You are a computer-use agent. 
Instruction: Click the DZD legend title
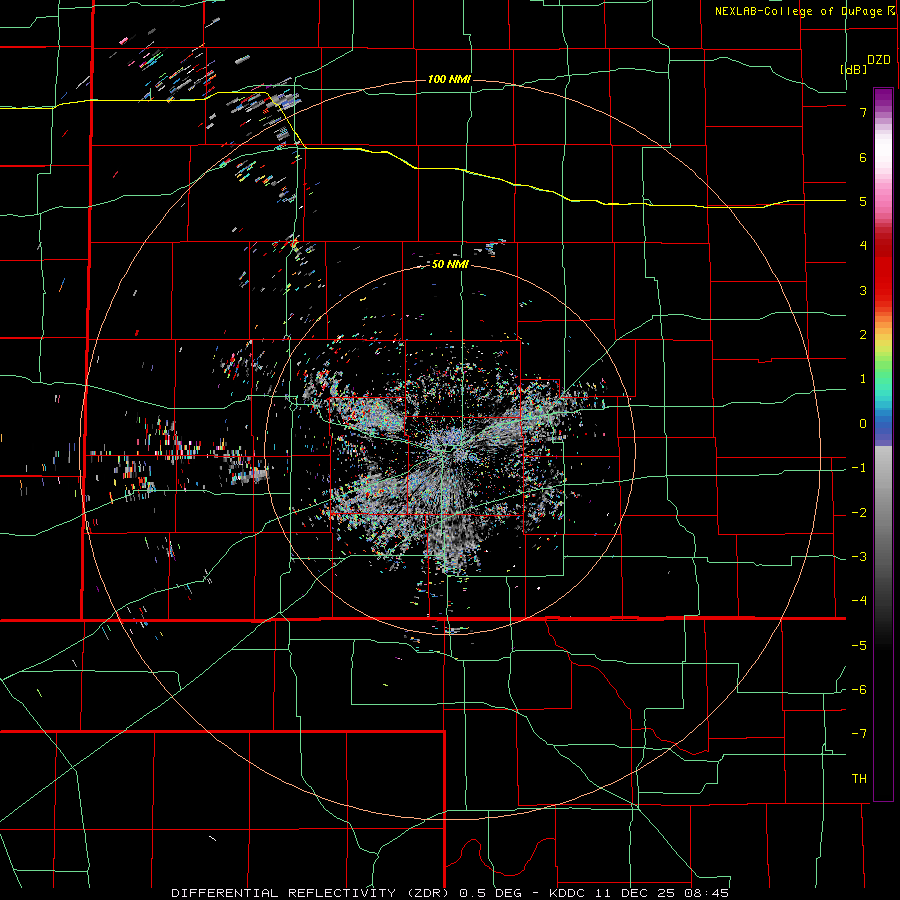tap(879, 60)
